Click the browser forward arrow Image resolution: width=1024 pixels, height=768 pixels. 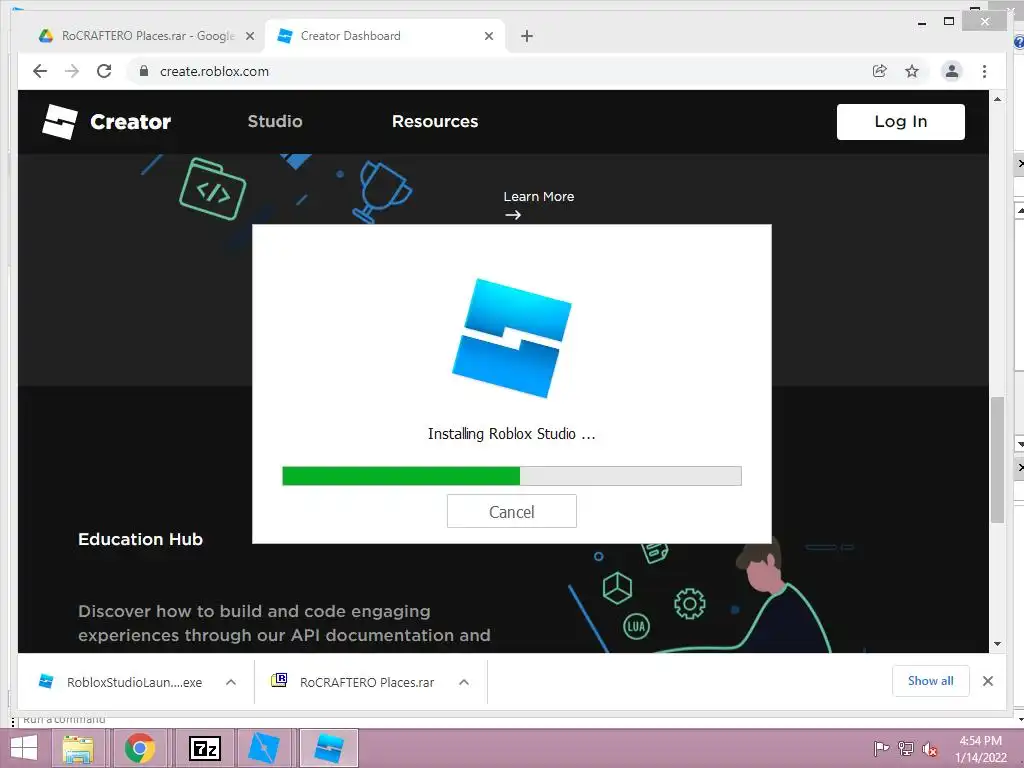point(72,71)
